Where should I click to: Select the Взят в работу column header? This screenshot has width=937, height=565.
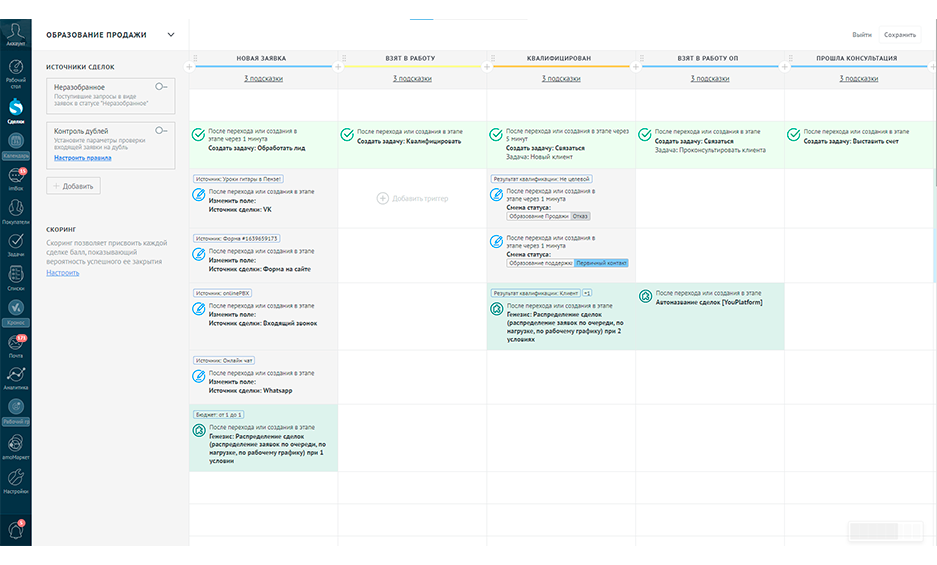pos(410,58)
